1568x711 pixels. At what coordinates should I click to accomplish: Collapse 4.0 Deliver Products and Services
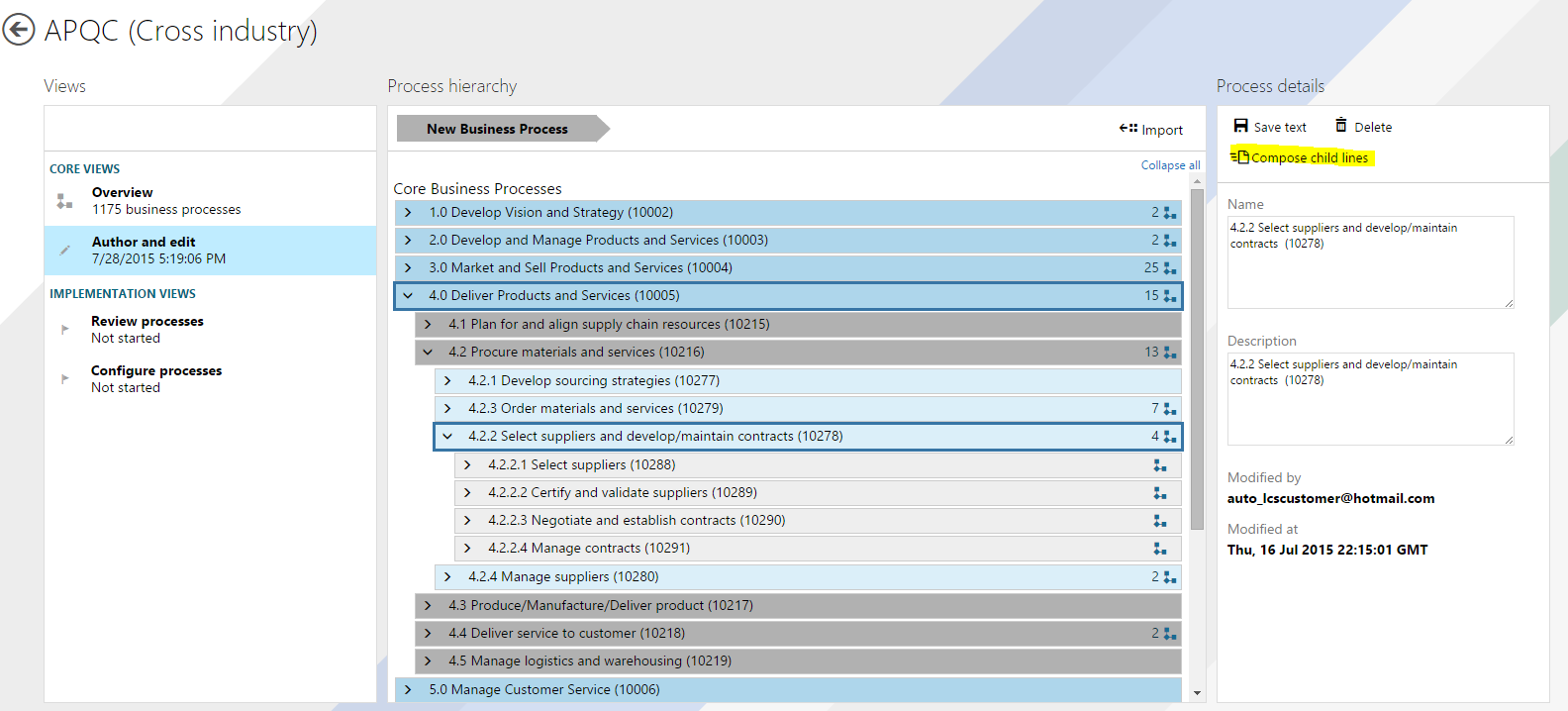(x=408, y=296)
